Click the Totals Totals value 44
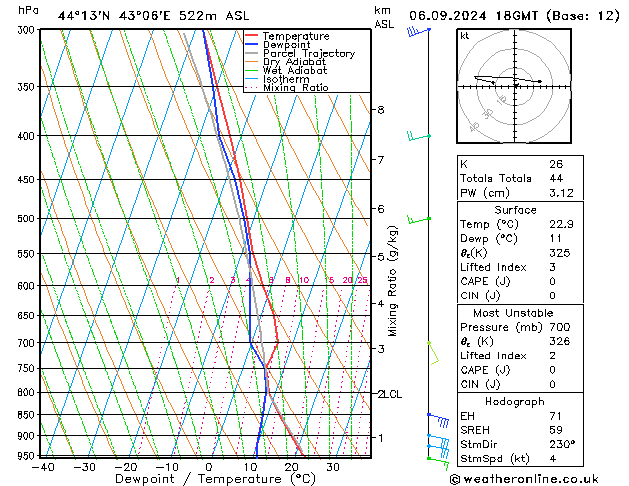629x486 pixels. (556, 178)
